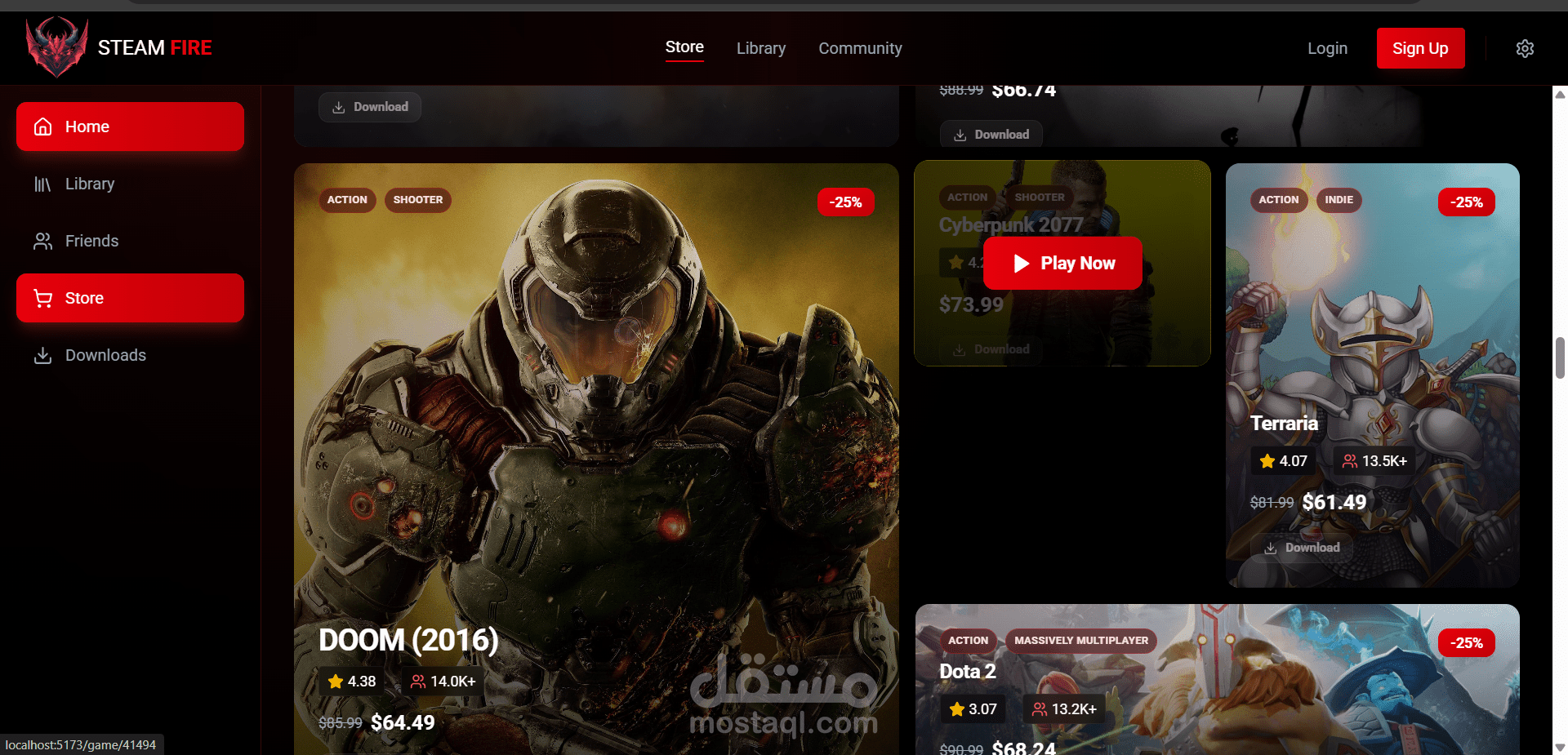1568x755 pixels.
Task: Click the players icon next to 14.0K+
Action: click(x=418, y=681)
